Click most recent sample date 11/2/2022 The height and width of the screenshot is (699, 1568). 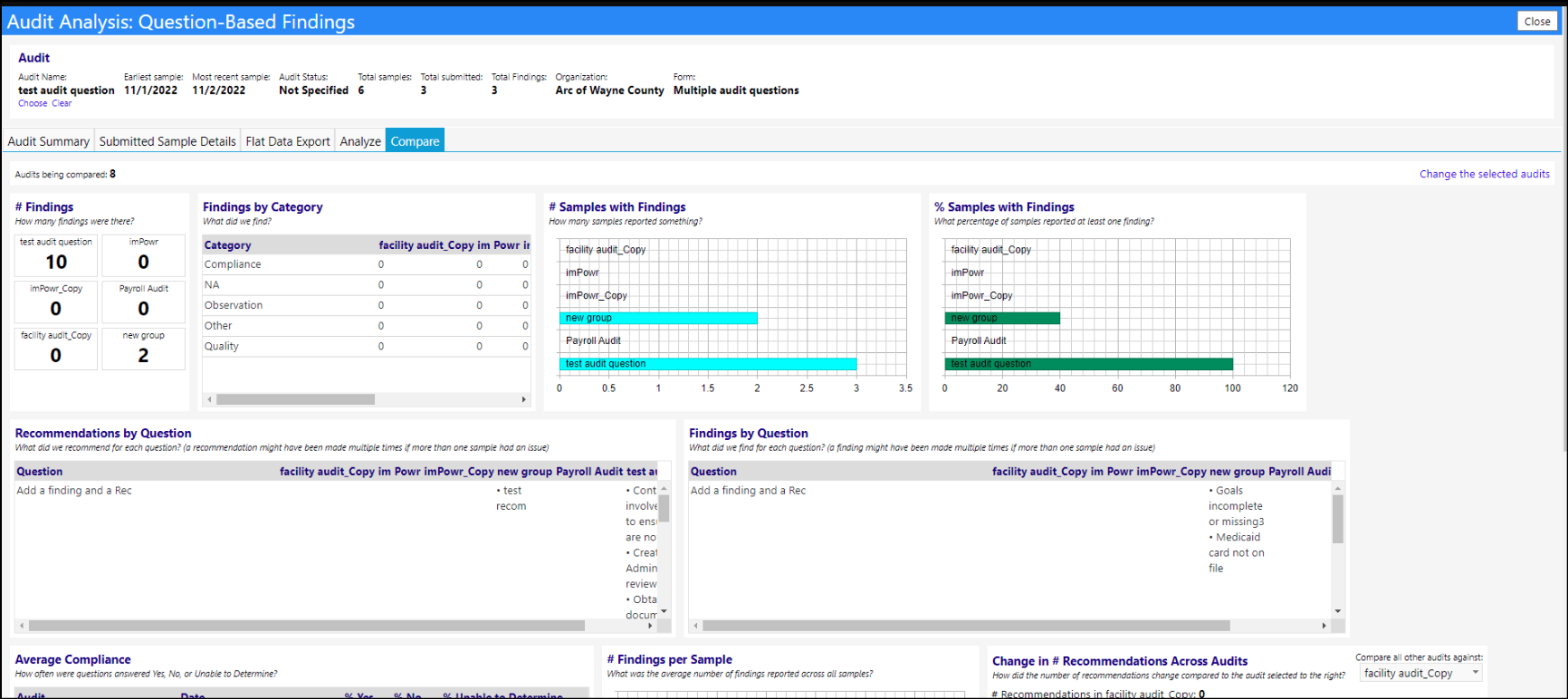coord(218,91)
